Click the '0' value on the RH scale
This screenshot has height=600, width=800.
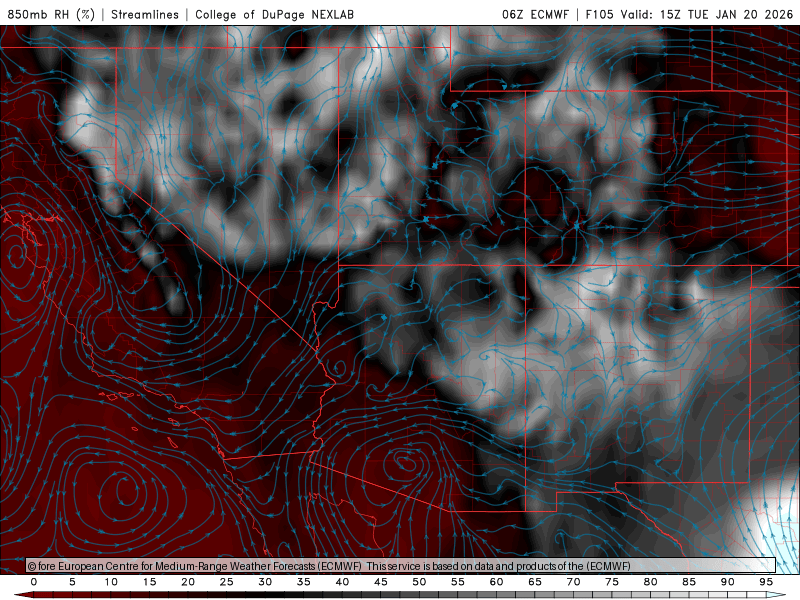[x=34, y=582]
